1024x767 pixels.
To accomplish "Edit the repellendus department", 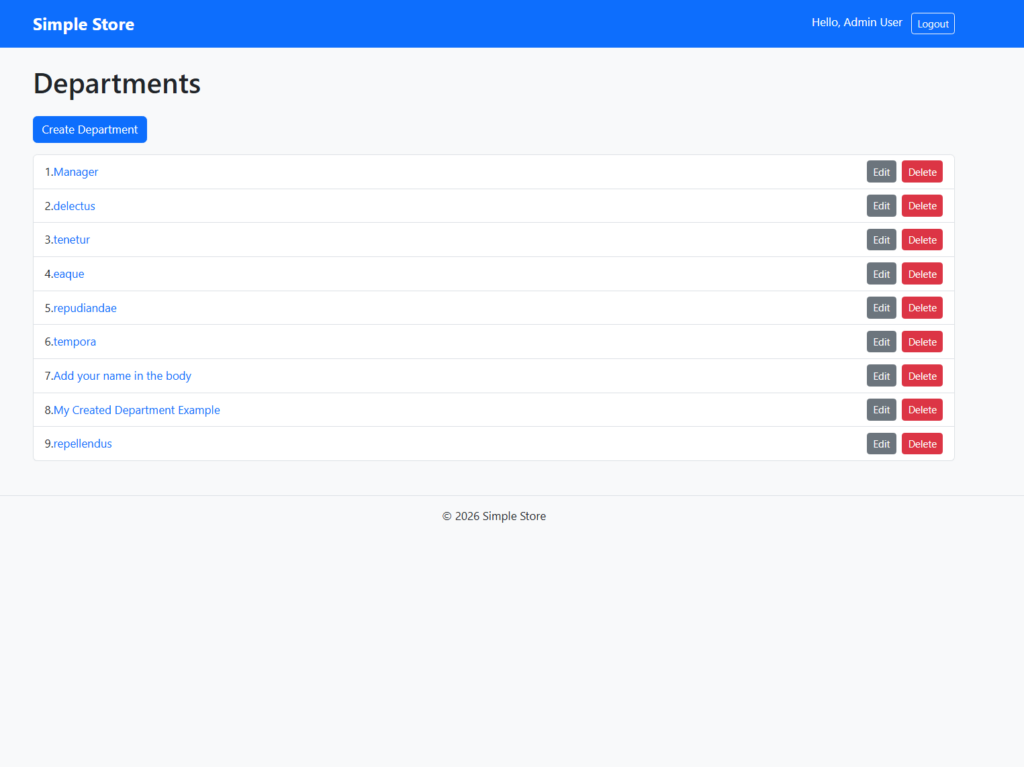I will (881, 444).
